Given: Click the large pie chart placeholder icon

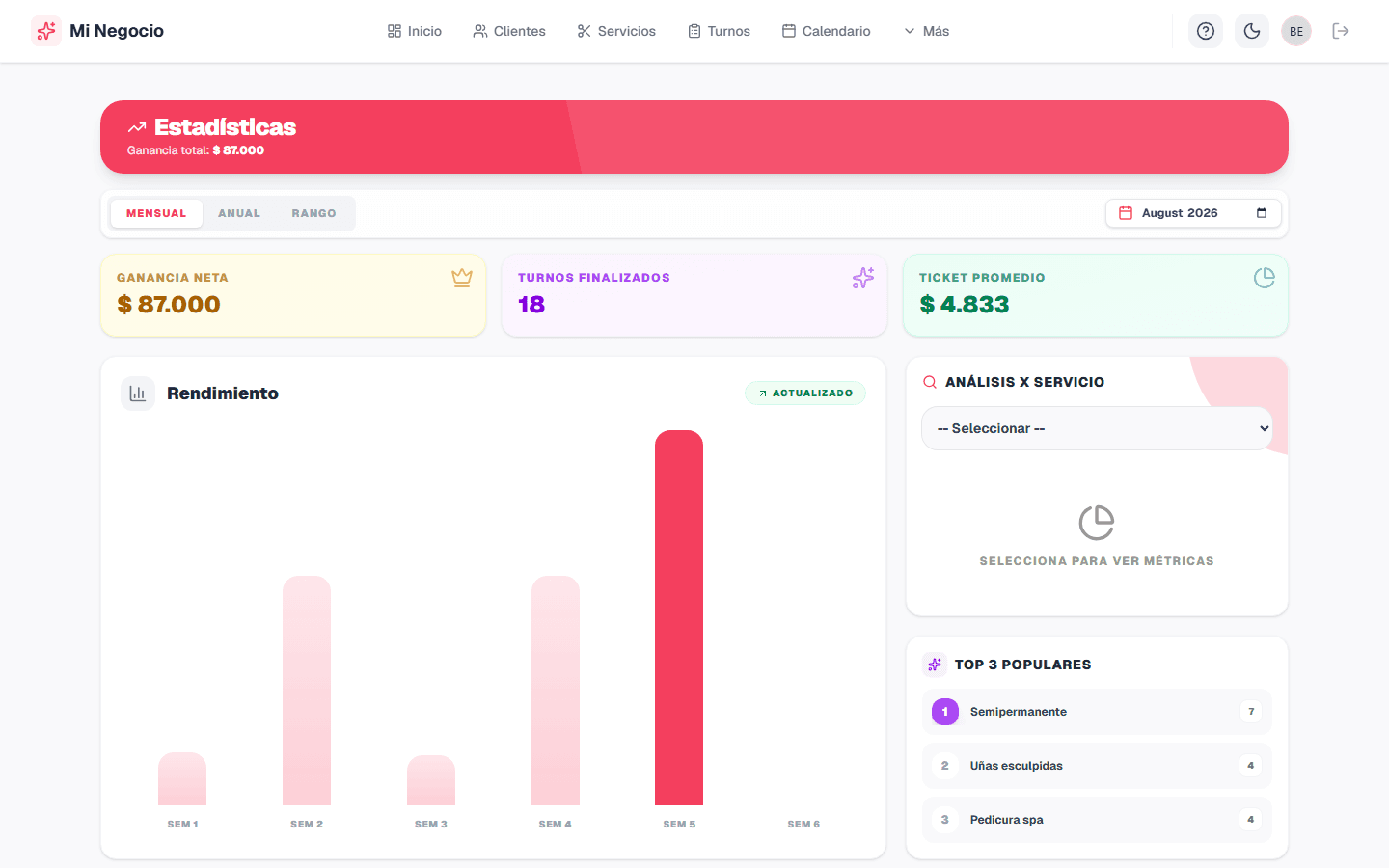Looking at the screenshot, I should tap(1097, 523).
